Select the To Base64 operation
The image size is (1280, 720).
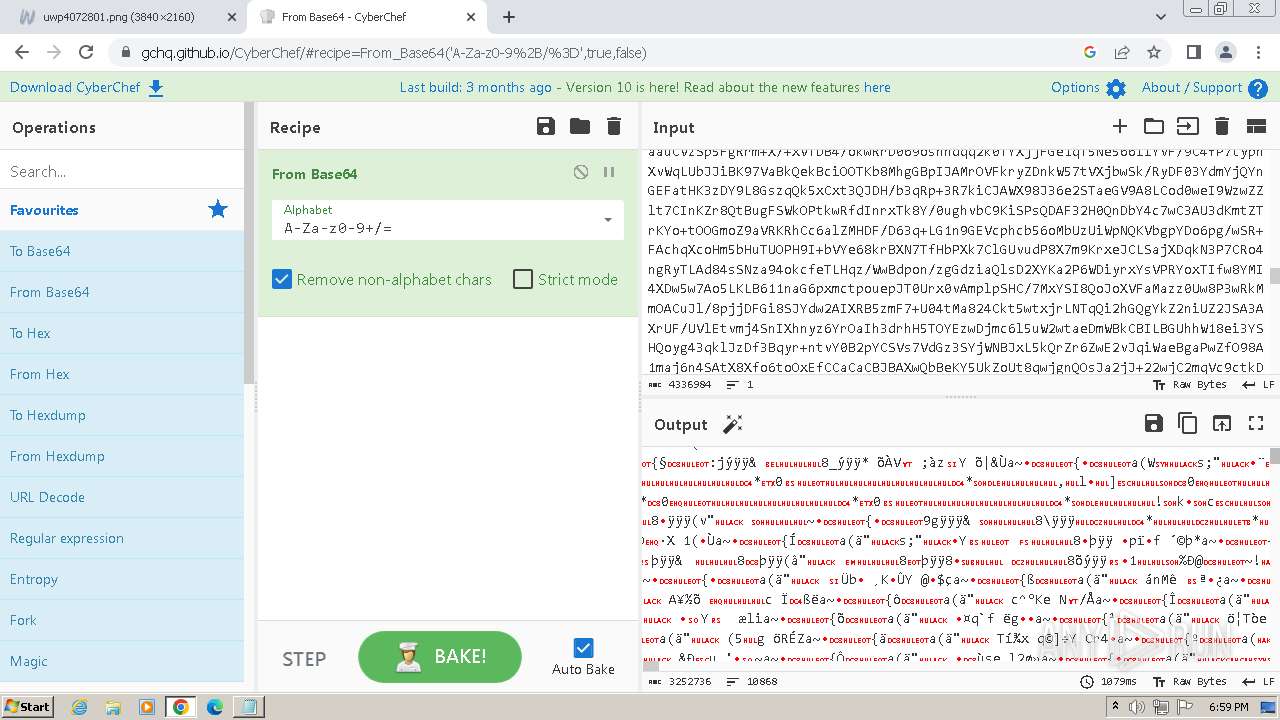pyautogui.click(x=122, y=251)
